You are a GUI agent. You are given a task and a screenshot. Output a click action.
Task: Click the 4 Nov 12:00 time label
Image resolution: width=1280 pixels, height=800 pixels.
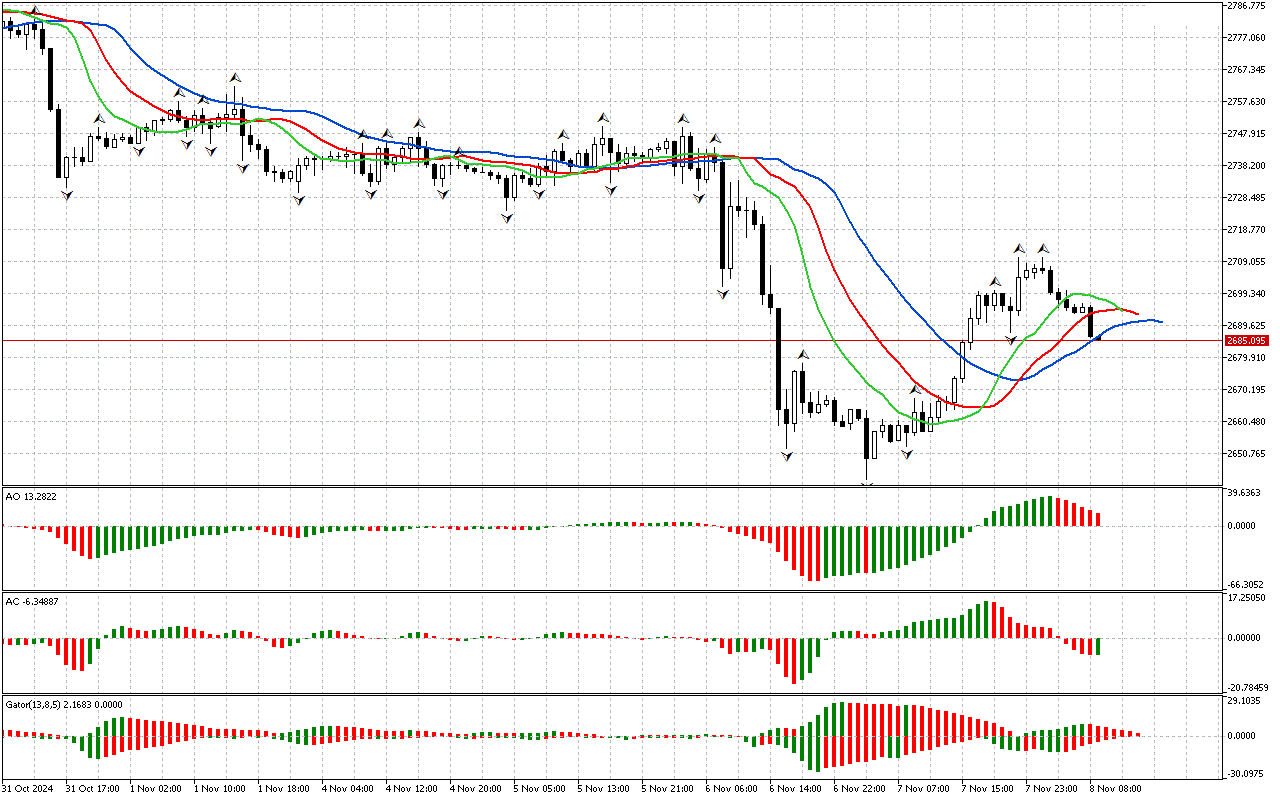coord(412,789)
